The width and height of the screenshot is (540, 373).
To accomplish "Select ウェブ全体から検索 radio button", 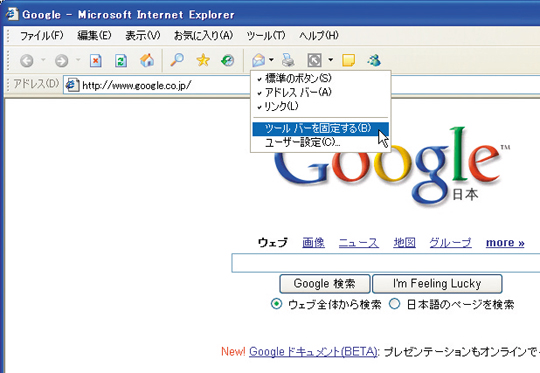I will pos(277,304).
